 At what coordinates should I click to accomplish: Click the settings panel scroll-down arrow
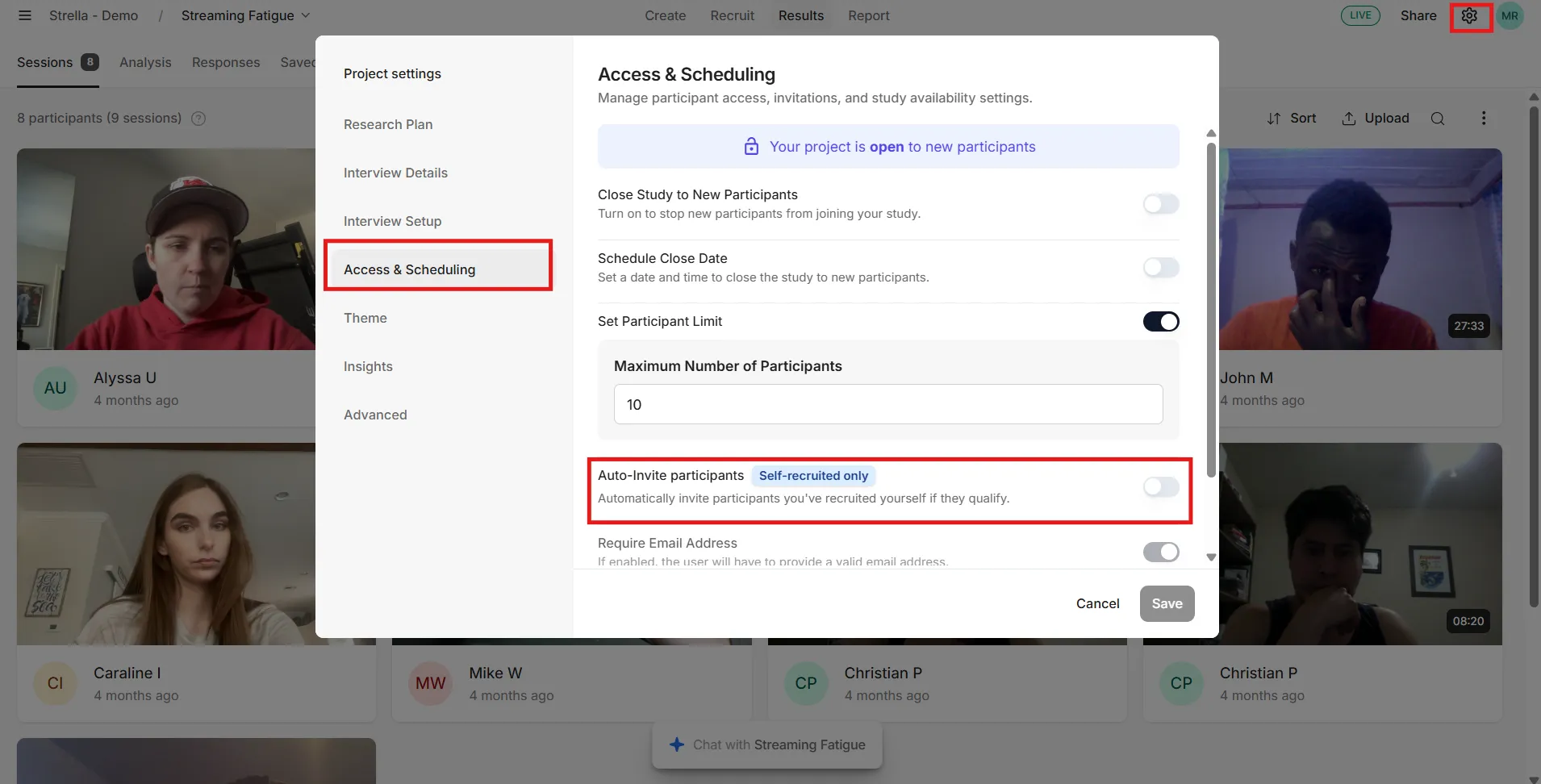[1211, 557]
